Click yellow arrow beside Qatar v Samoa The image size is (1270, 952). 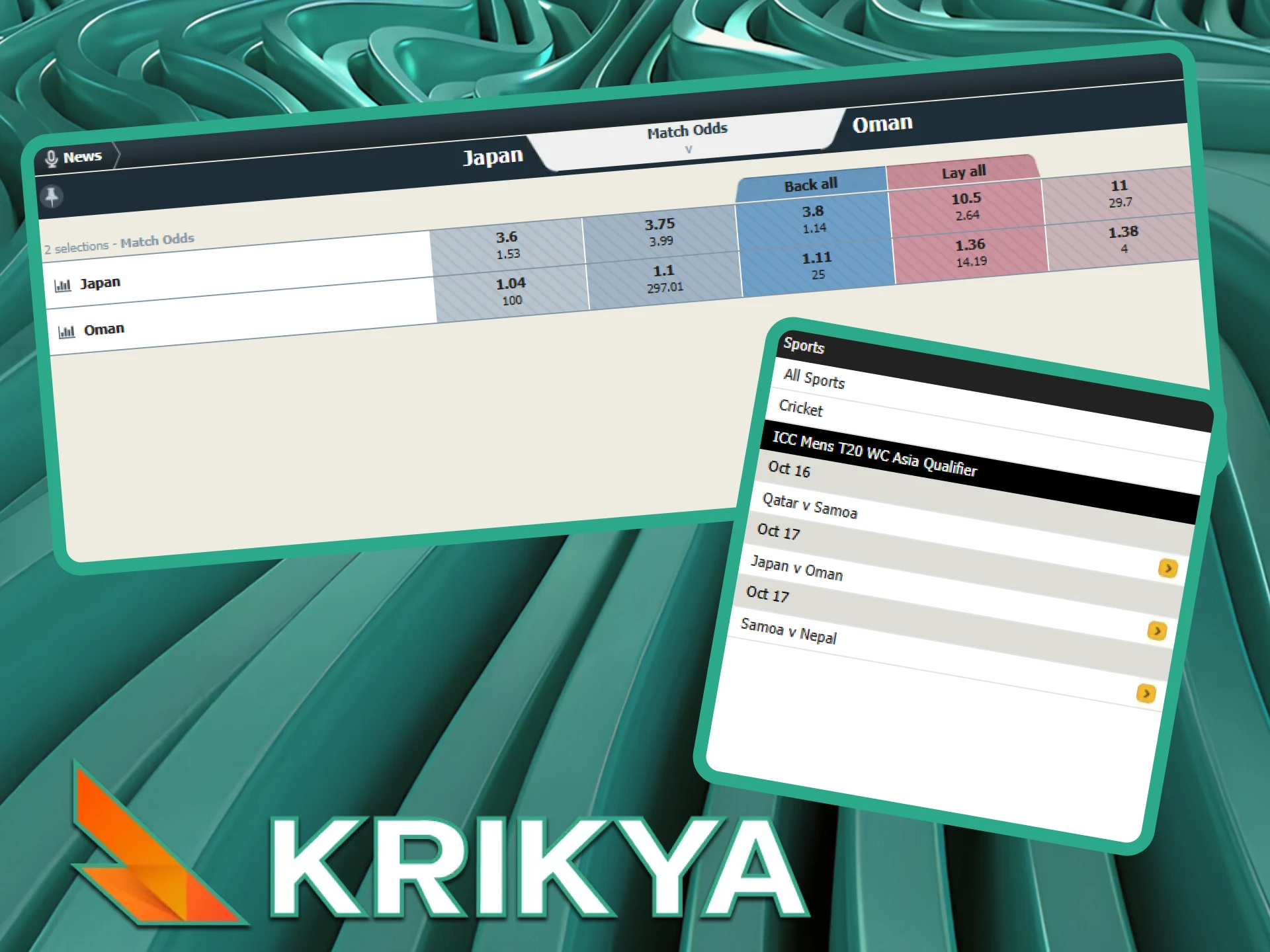(1168, 568)
